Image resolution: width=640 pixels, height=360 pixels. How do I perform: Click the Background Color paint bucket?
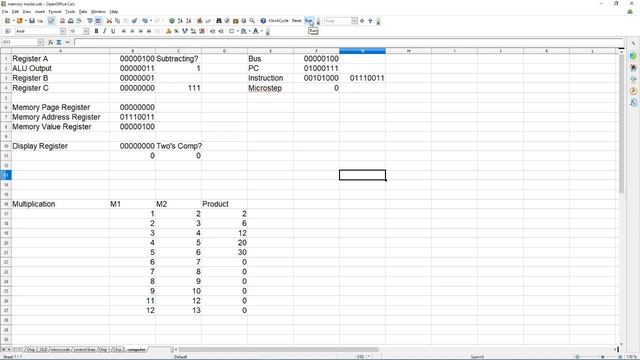point(244,31)
